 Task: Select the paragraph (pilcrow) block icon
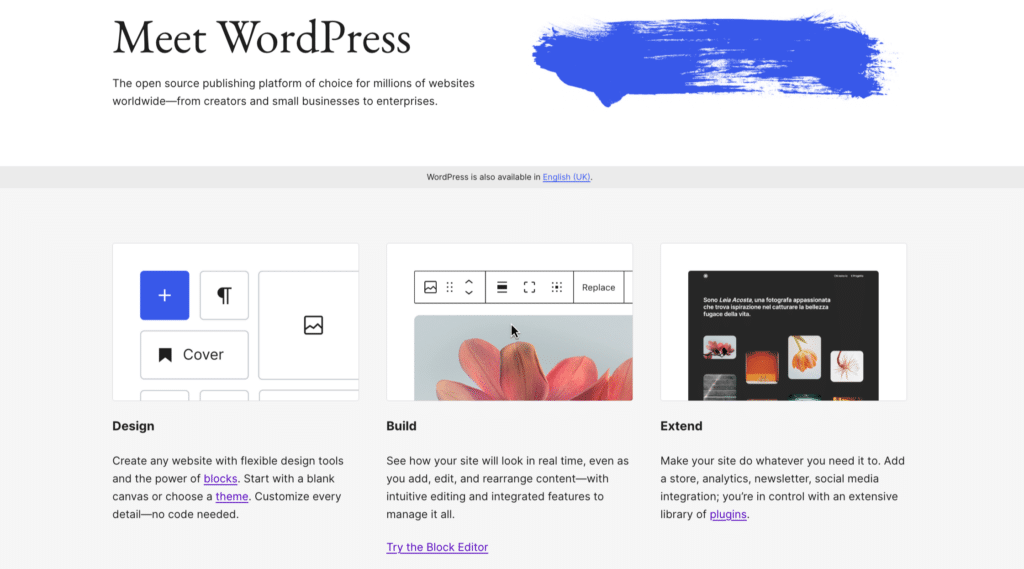coord(224,295)
